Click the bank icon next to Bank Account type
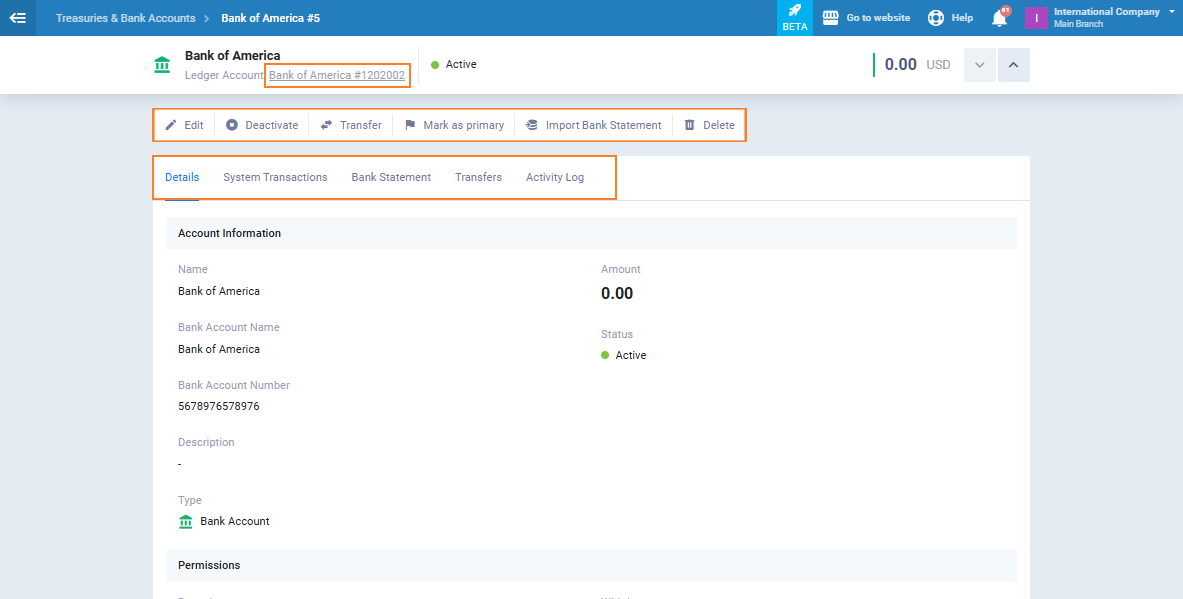Image resolution: width=1183 pixels, height=599 pixels. [x=186, y=521]
